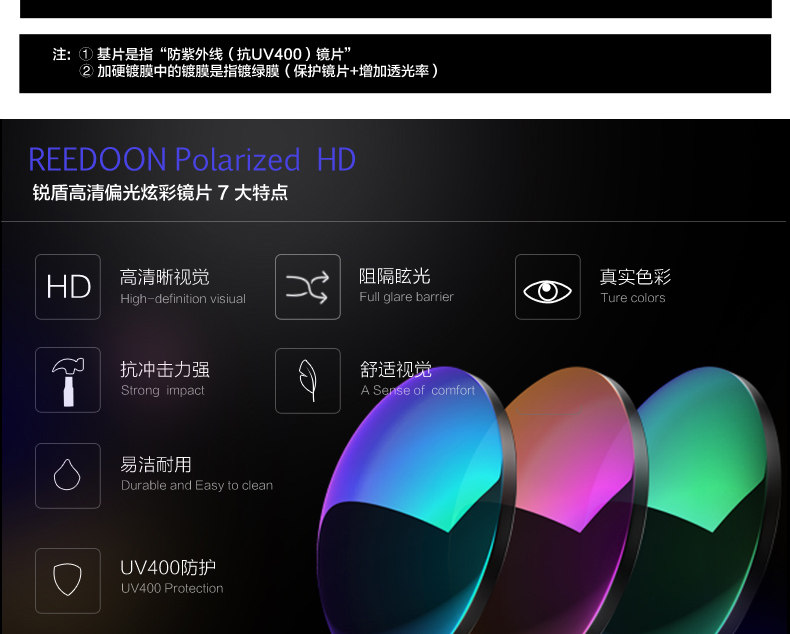
Task: Click the Full glare barrier caption
Action: [x=407, y=297]
